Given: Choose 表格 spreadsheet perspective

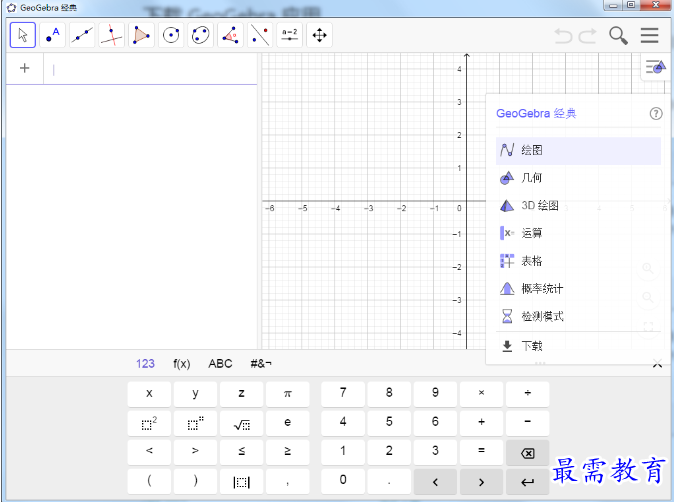Looking at the screenshot, I should click(578, 261).
